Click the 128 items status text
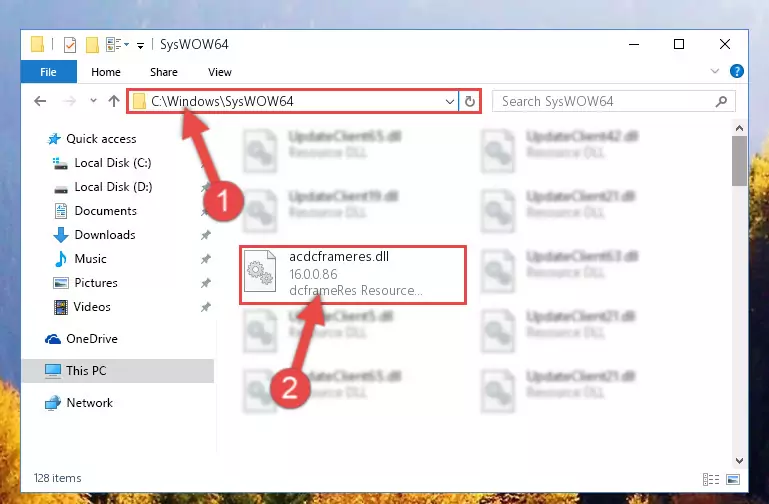The width and height of the screenshot is (769, 504). point(57,478)
